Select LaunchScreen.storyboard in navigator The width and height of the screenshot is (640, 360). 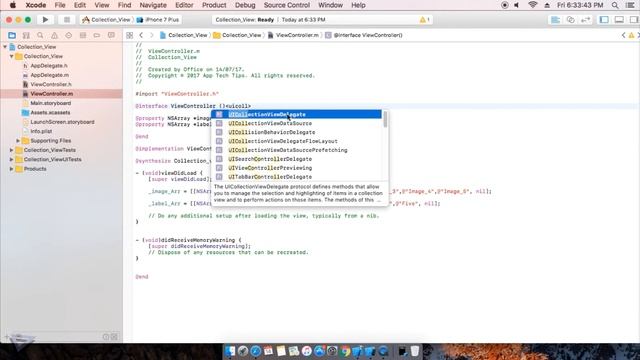[62, 122]
